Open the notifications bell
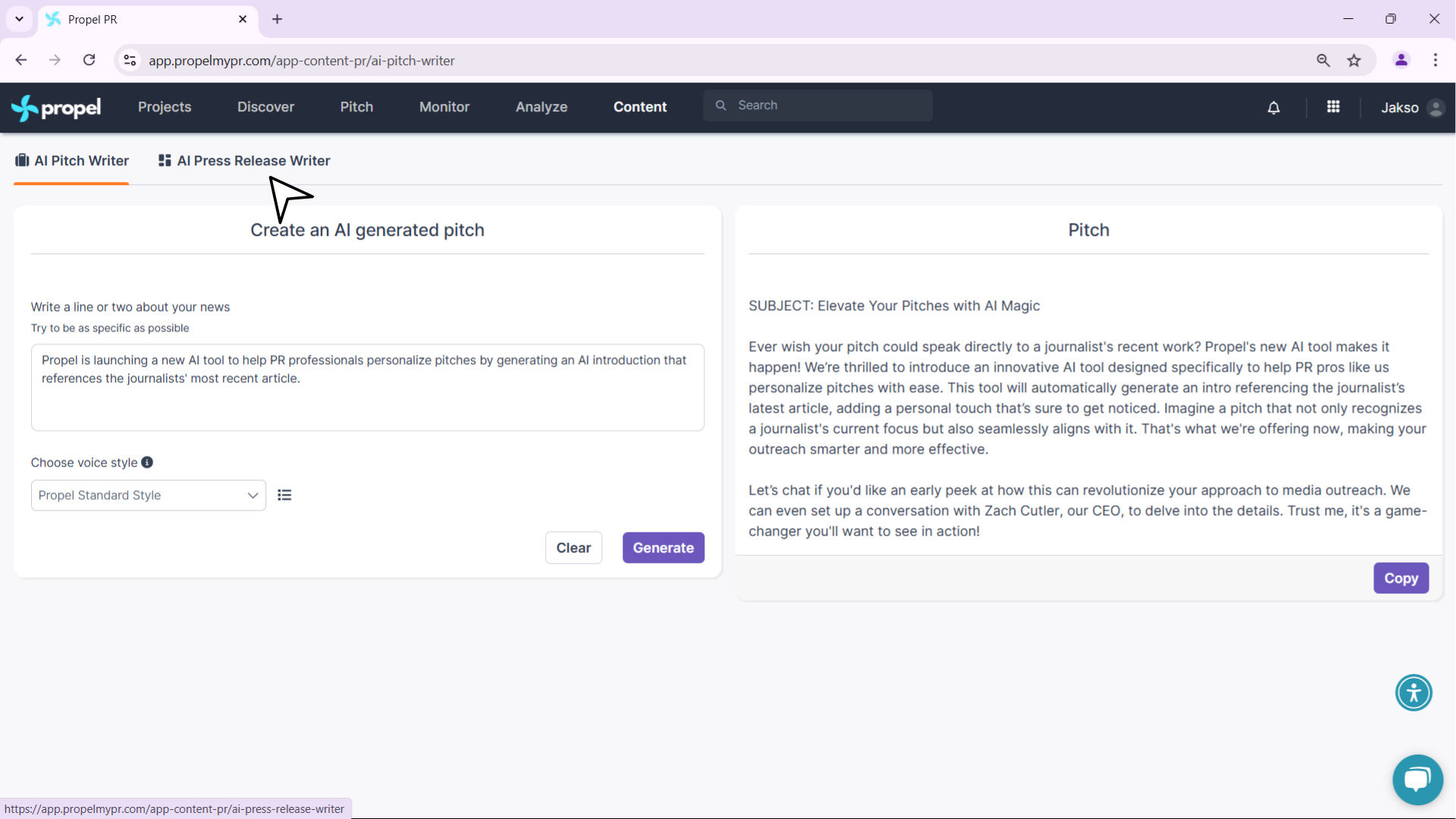 1274,108
